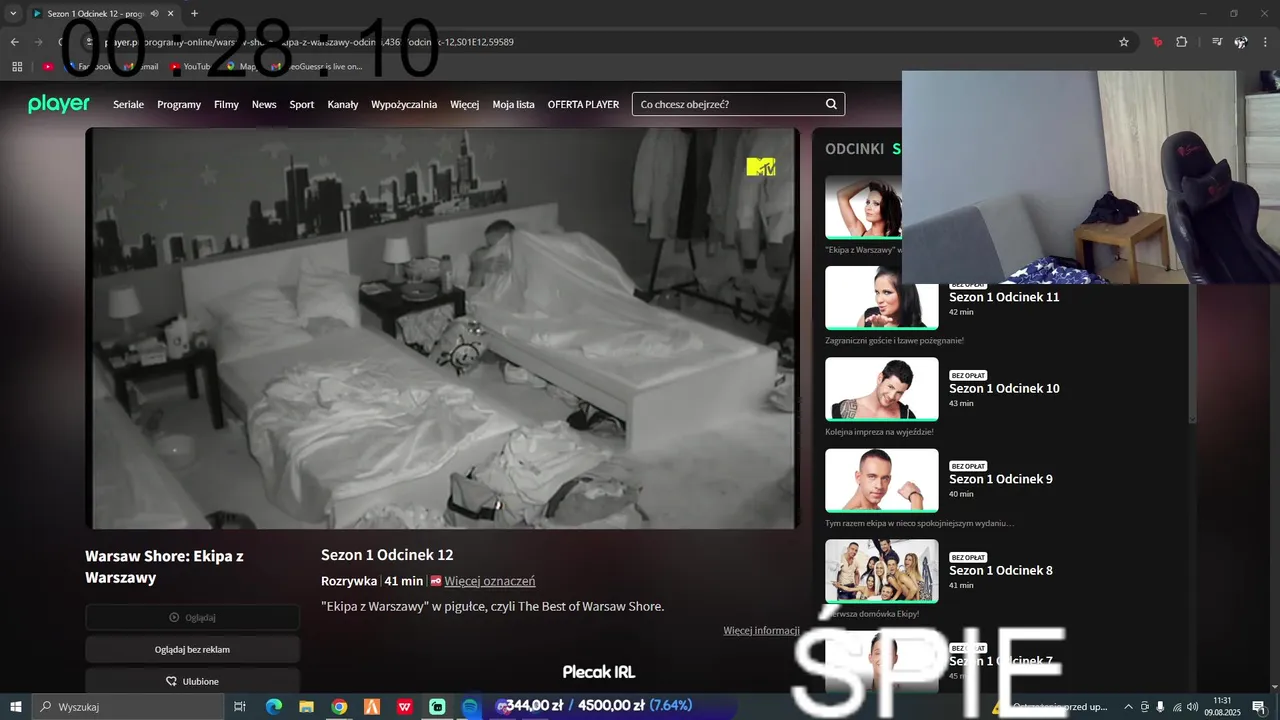Show hidden system tray icons
The width and height of the screenshot is (1280, 720).
pyautogui.click(x=1129, y=706)
